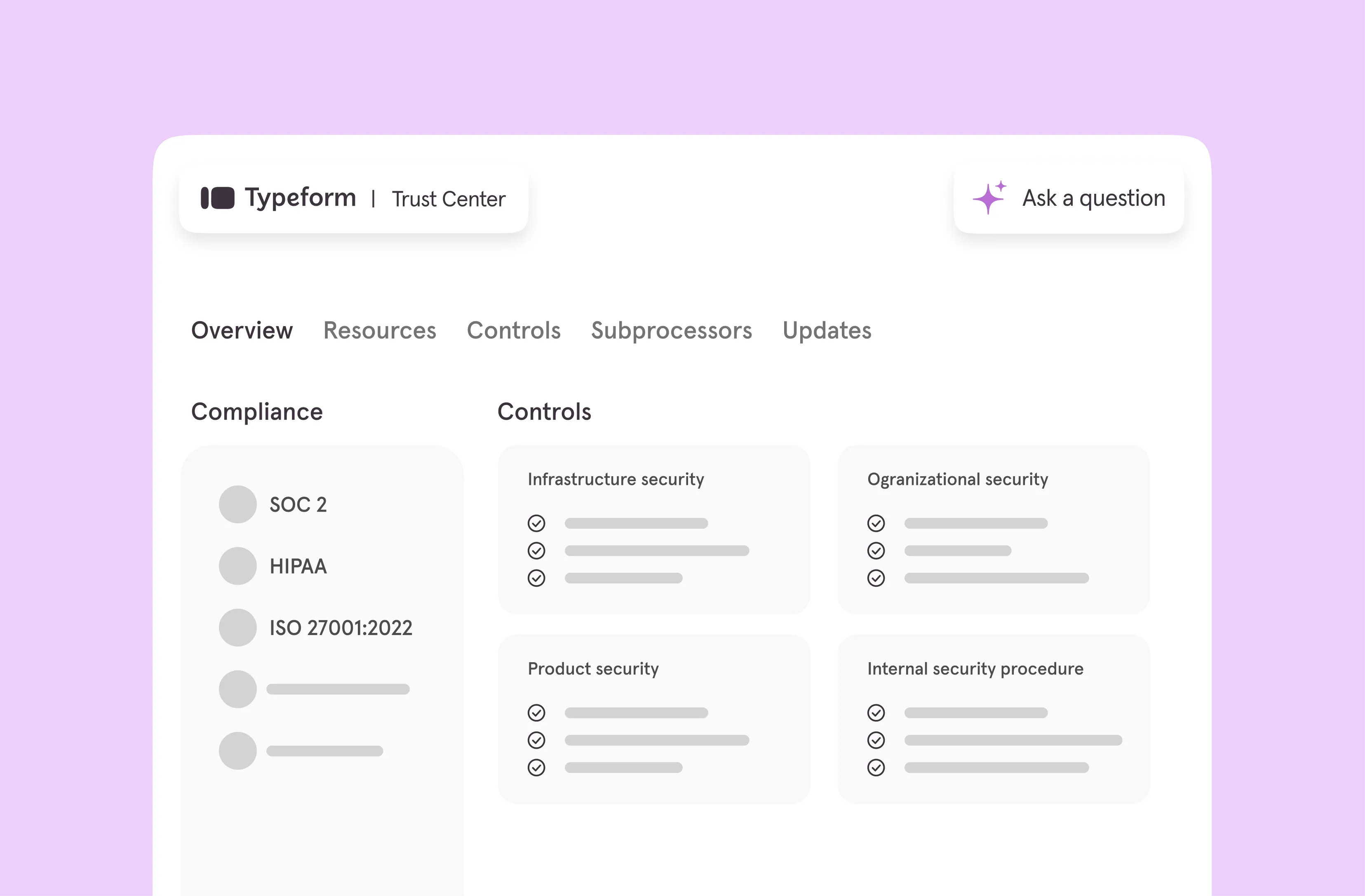Click the ISO 27001:2022 badge circle
Image resolution: width=1365 pixels, height=896 pixels.
pos(237,628)
